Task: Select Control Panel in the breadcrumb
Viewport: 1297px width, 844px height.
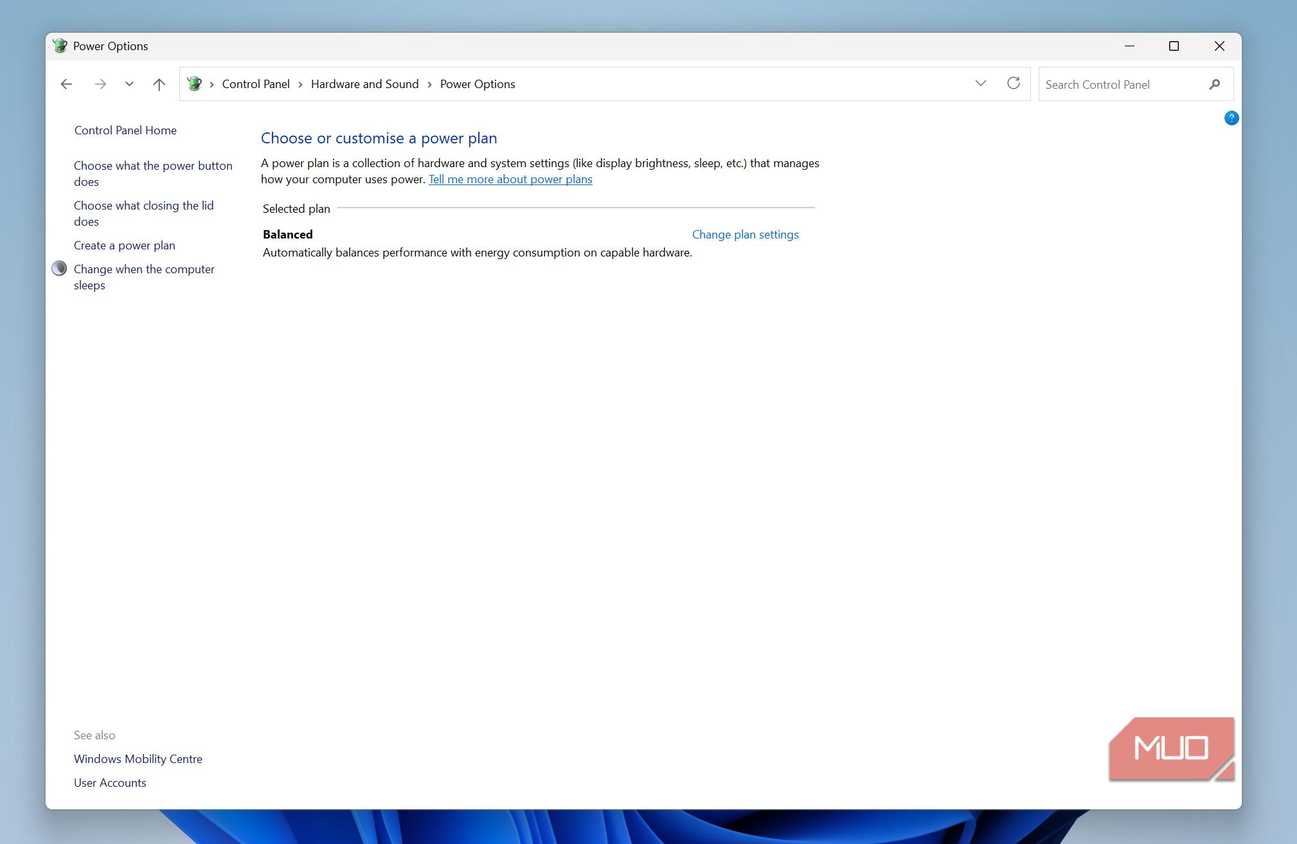Action: point(256,84)
